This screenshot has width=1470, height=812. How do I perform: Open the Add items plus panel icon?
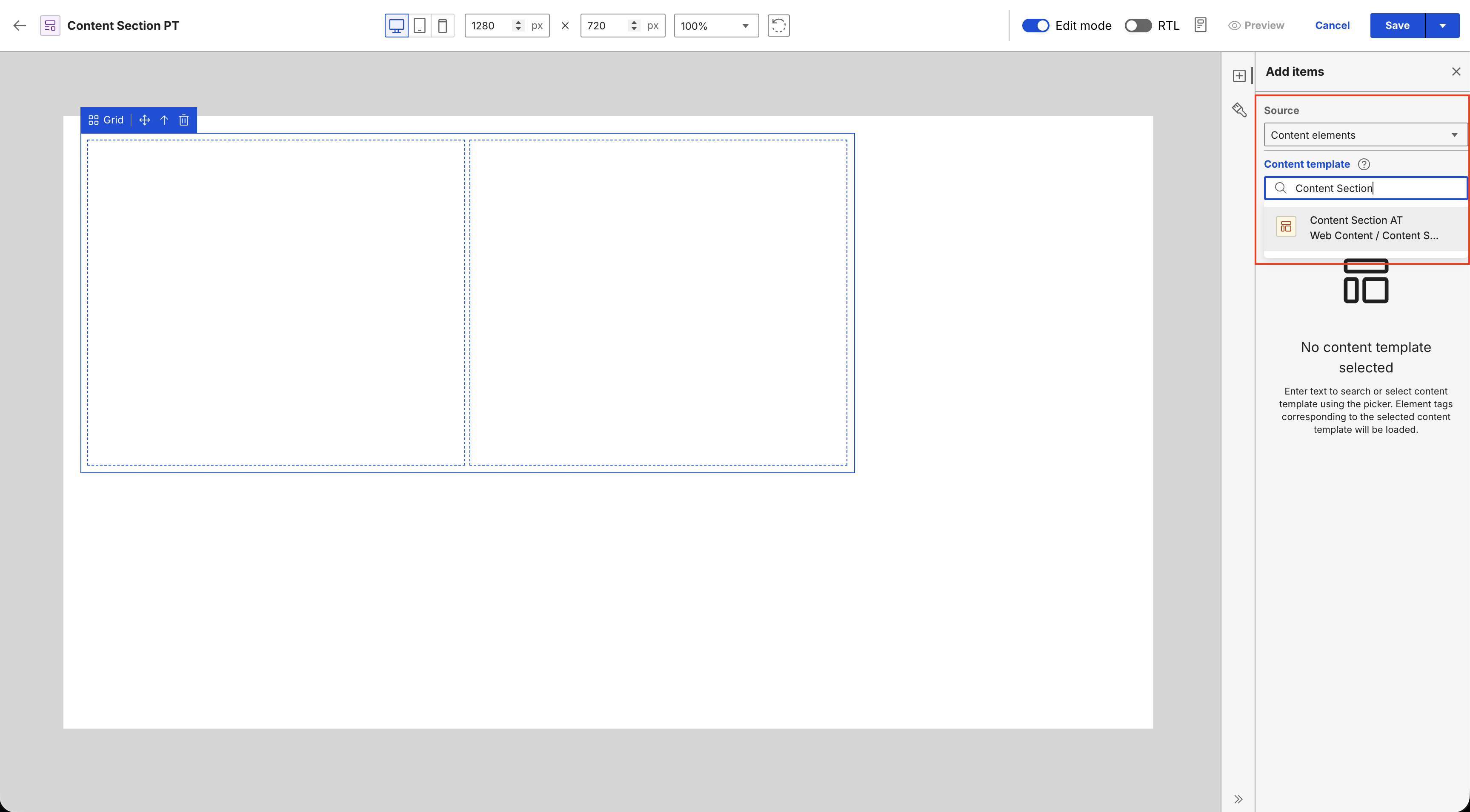[1239, 76]
